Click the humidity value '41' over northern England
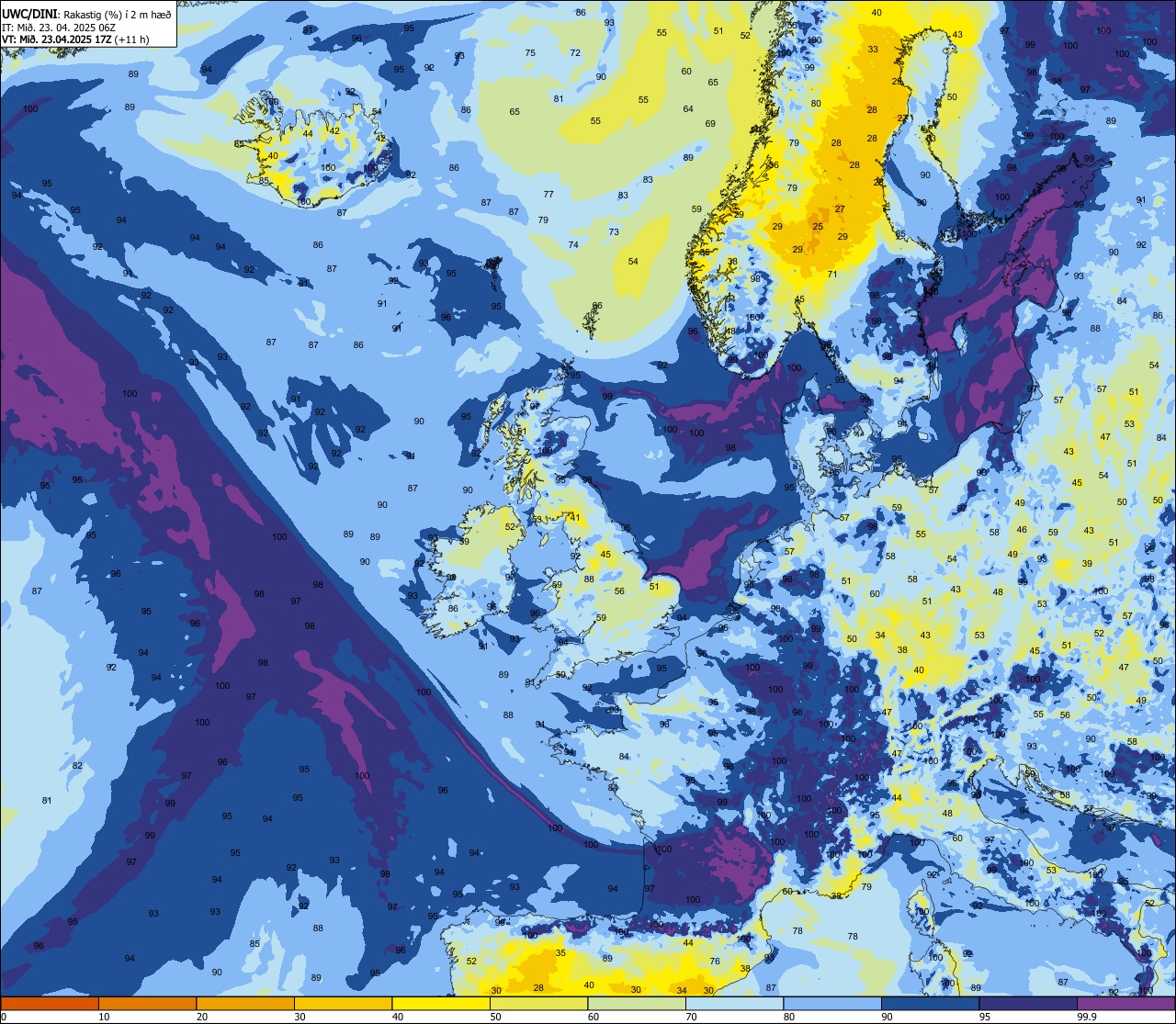The width and height of the screenshot is (1176, 1024). (x=575, y=518)
